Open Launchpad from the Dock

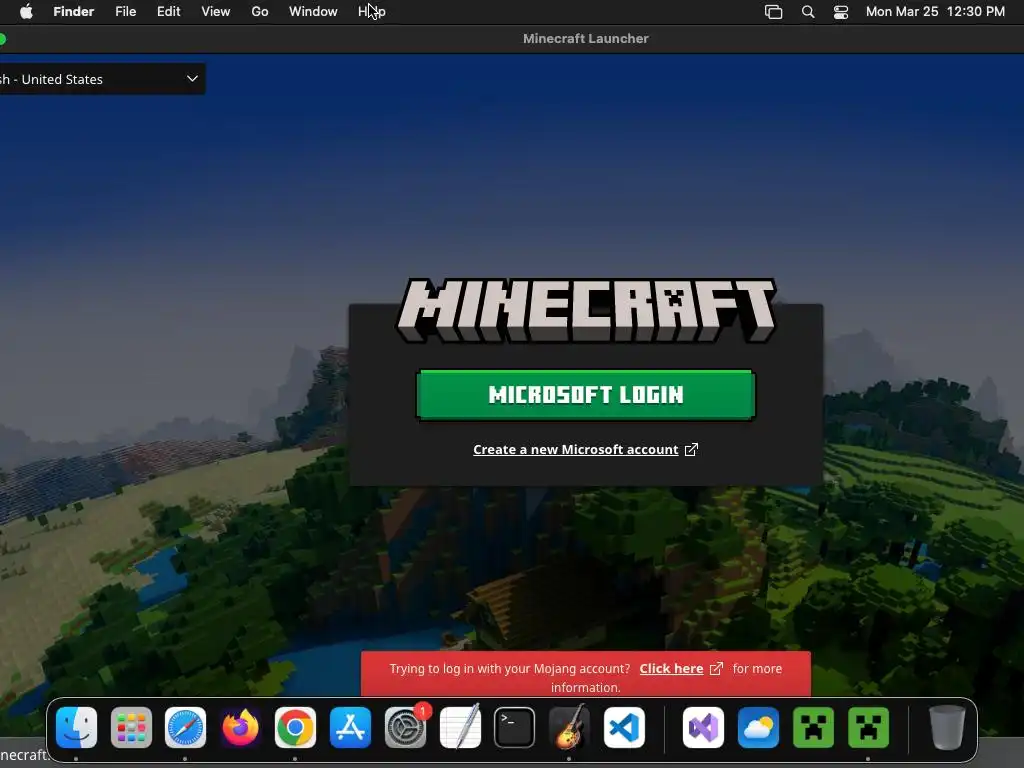click(x=131, y=727)
